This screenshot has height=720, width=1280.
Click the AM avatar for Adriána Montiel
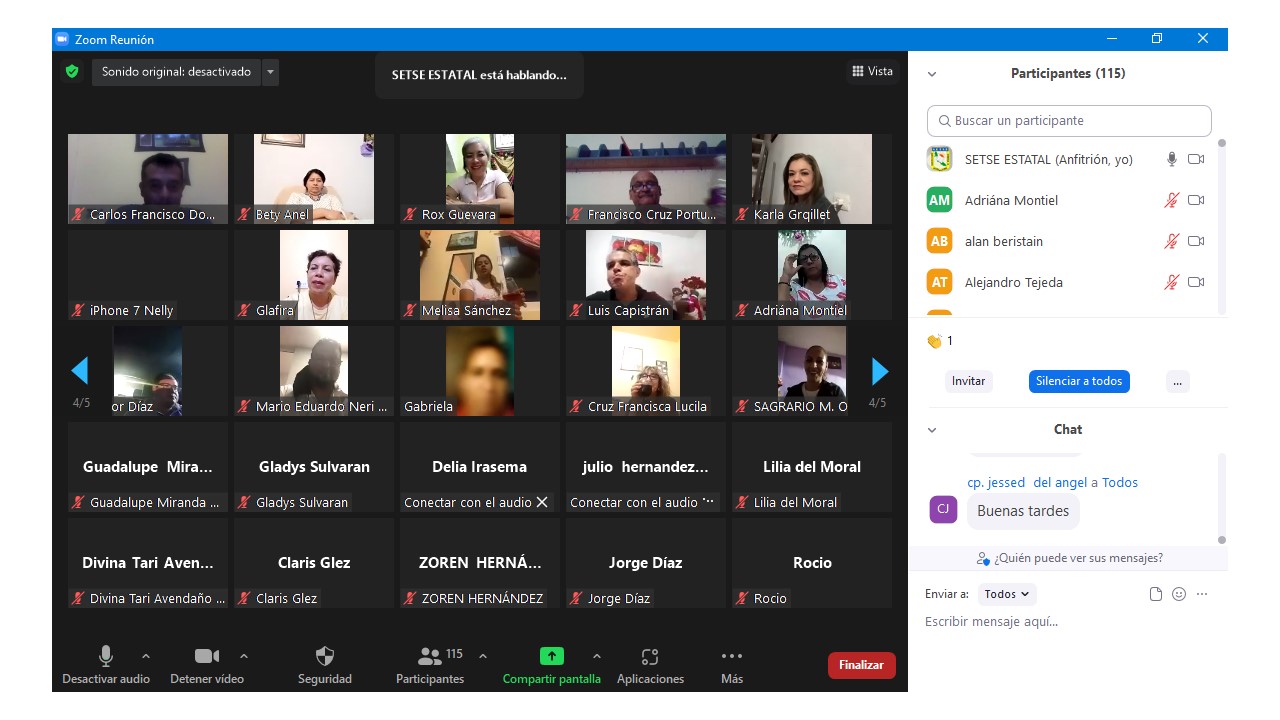(939, 200)
